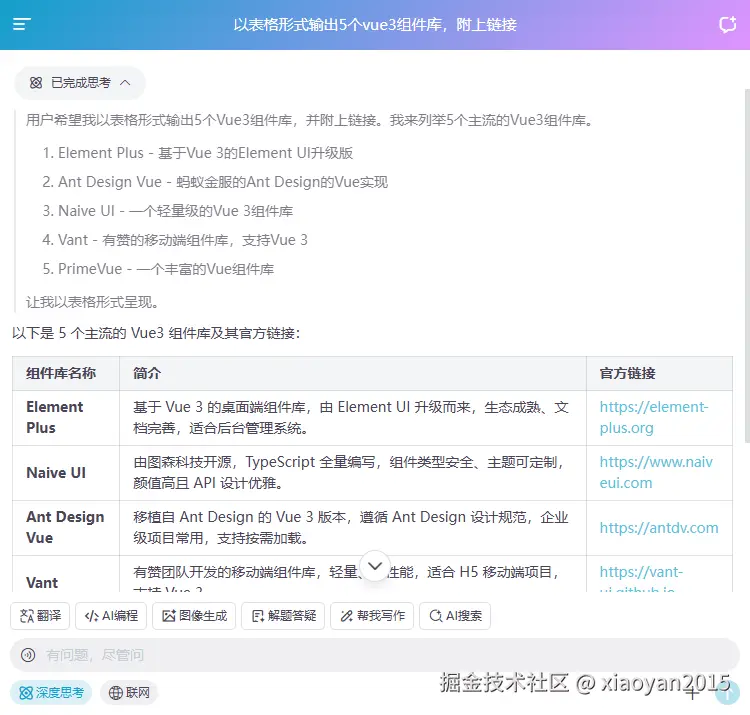
Task: Collapse the 已完成思考 thinking section
Action: pos(80,83)
